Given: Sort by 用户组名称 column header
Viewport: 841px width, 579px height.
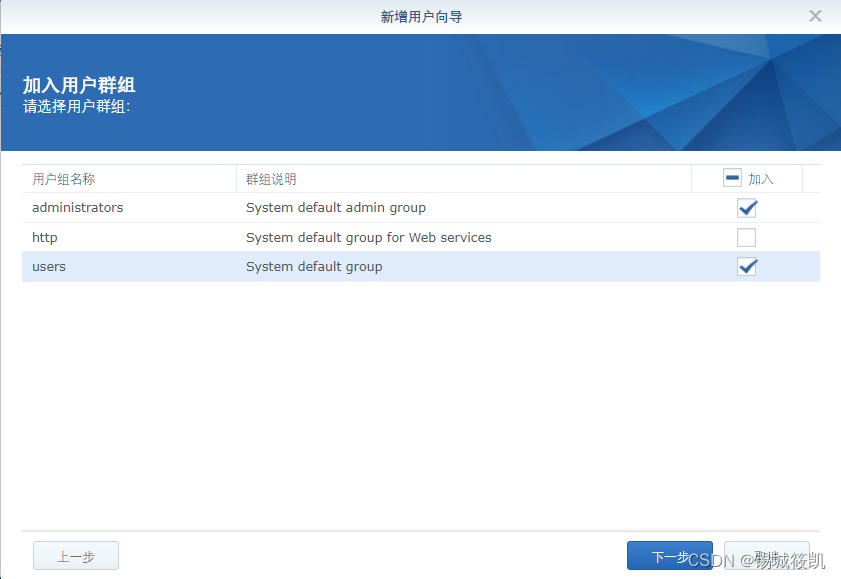Looking at the screenshot, I should (x=129, y=179).
